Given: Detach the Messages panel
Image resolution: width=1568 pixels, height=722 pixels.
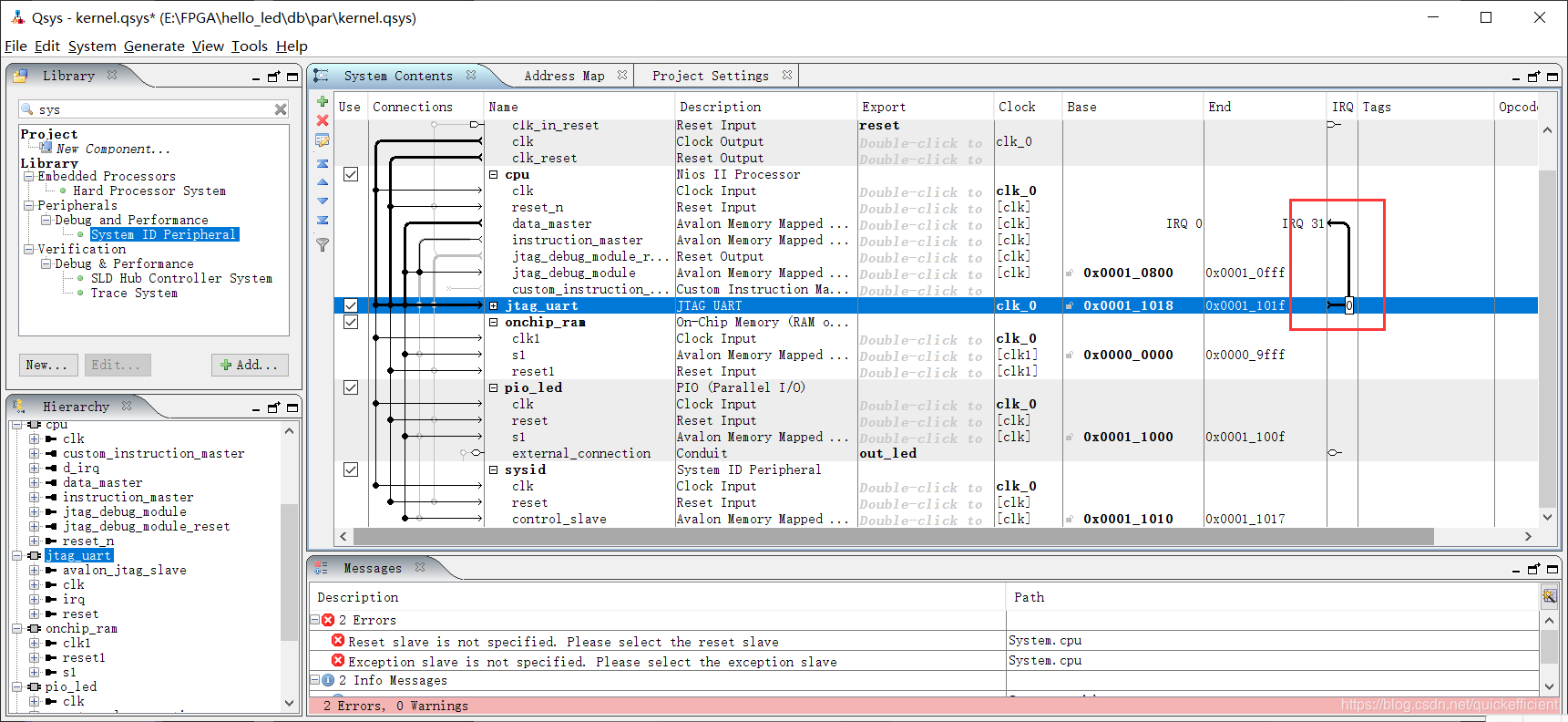Looking at the screenshot, I should 1533,569.
